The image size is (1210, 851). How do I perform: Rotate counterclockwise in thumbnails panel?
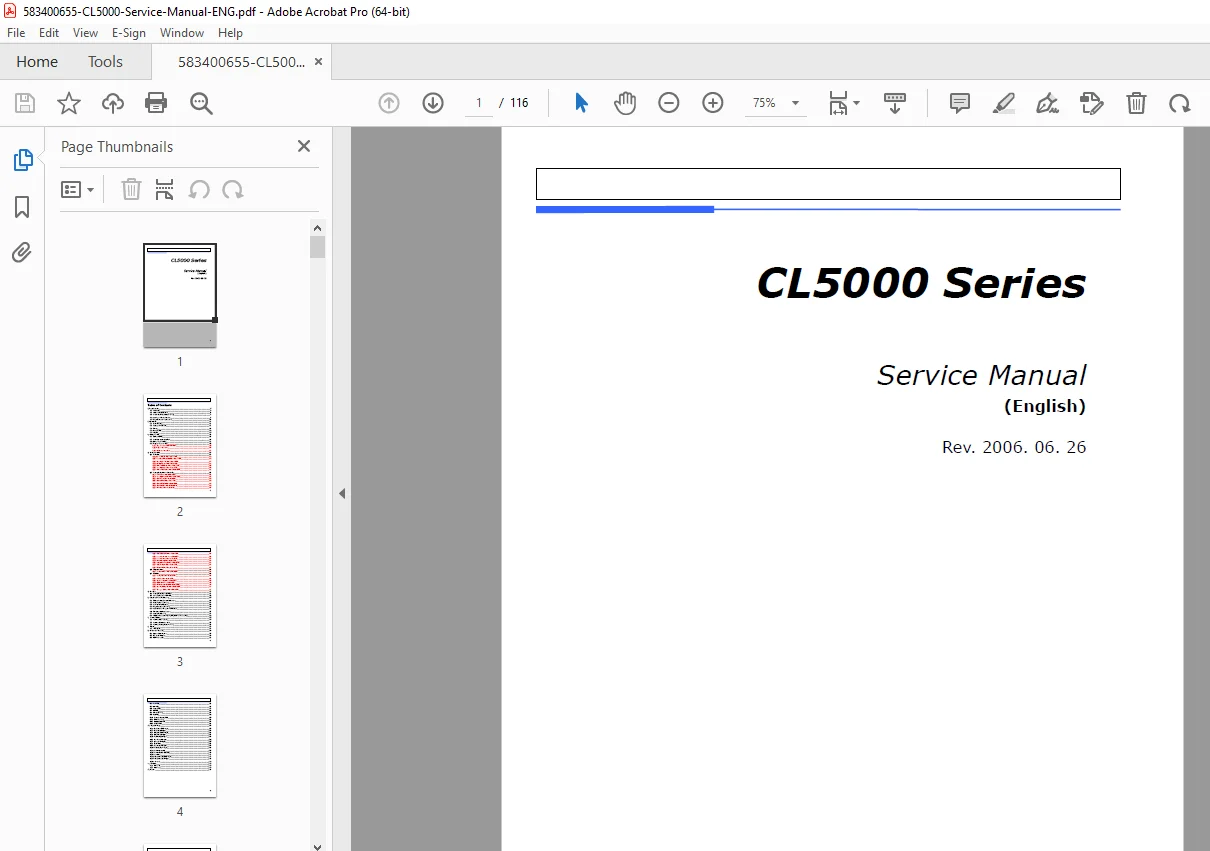point(199,189)
